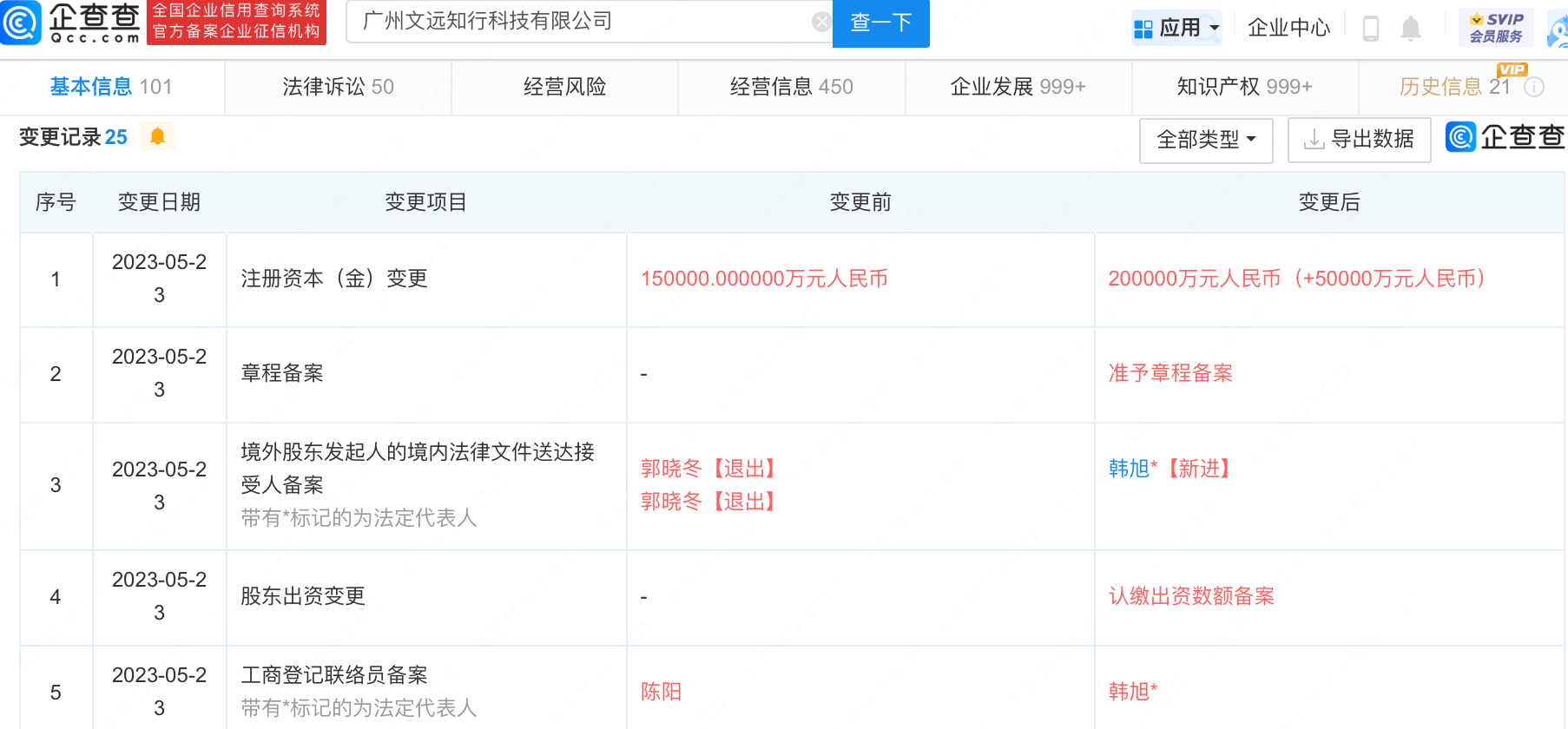
Task: Select the 知识产权 tab
Action: pos(1243,87)
